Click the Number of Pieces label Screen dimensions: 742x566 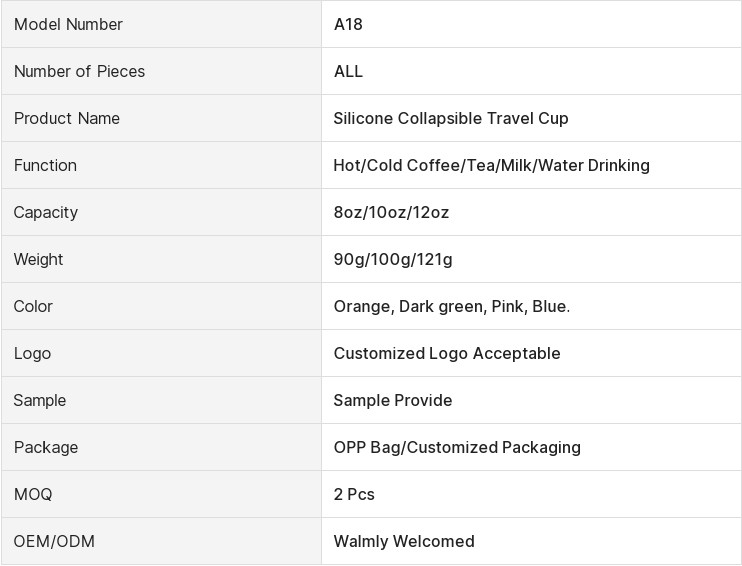click(79, 71)
